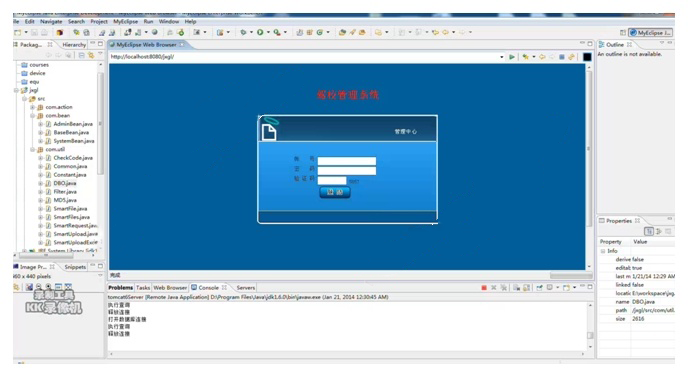Open the Navigate menu

tap(51, 21)
